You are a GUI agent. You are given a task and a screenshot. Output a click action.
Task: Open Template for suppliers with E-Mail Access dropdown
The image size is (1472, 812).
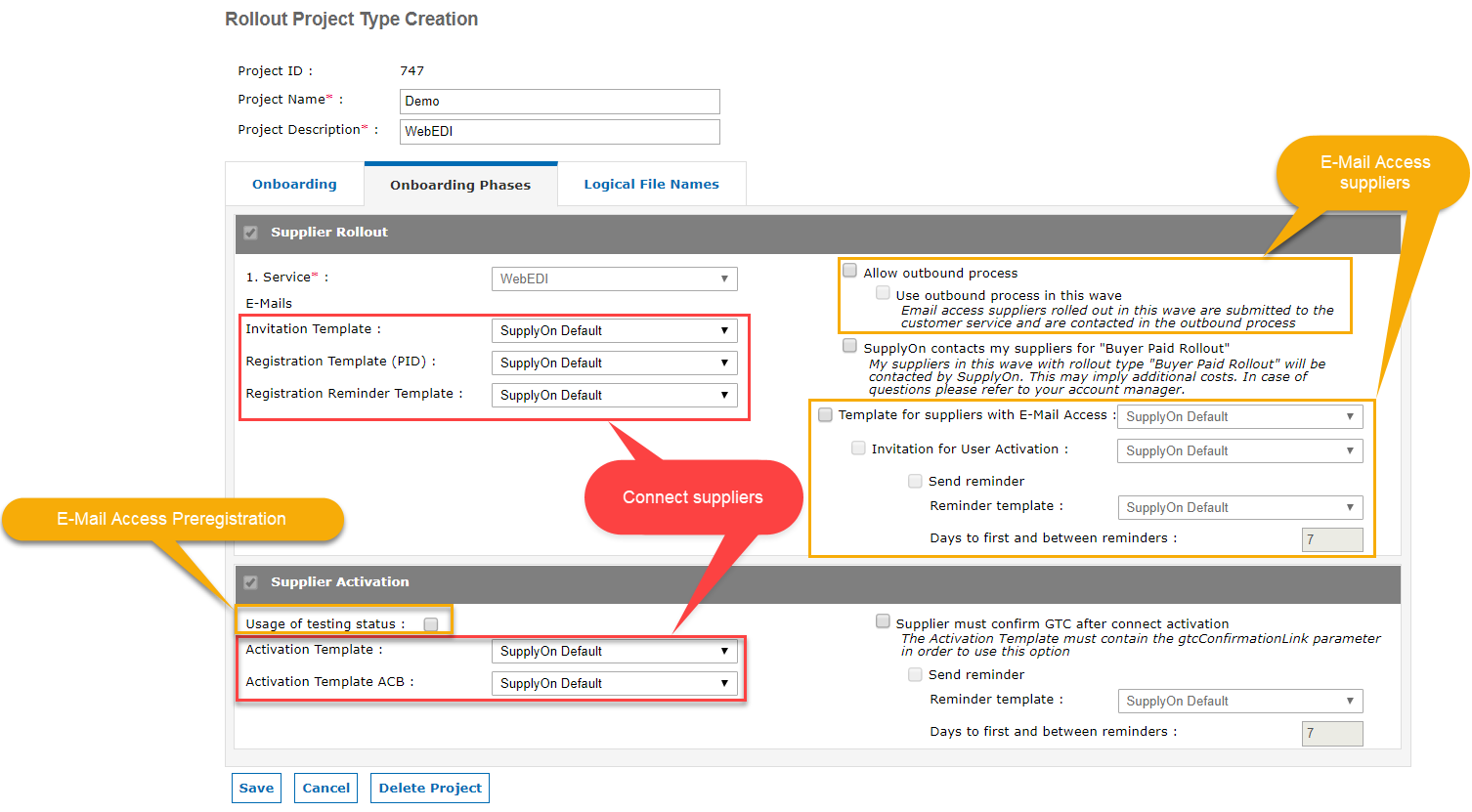point(1239,416)
